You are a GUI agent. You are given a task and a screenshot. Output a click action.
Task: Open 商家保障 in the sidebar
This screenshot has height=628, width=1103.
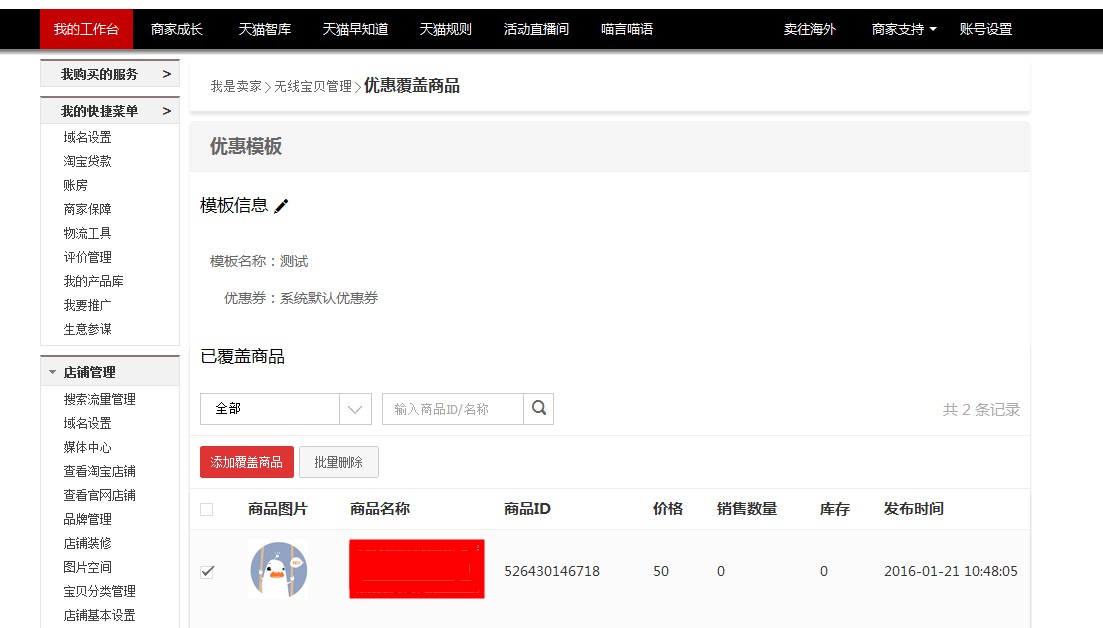click(x=87, y=209)
